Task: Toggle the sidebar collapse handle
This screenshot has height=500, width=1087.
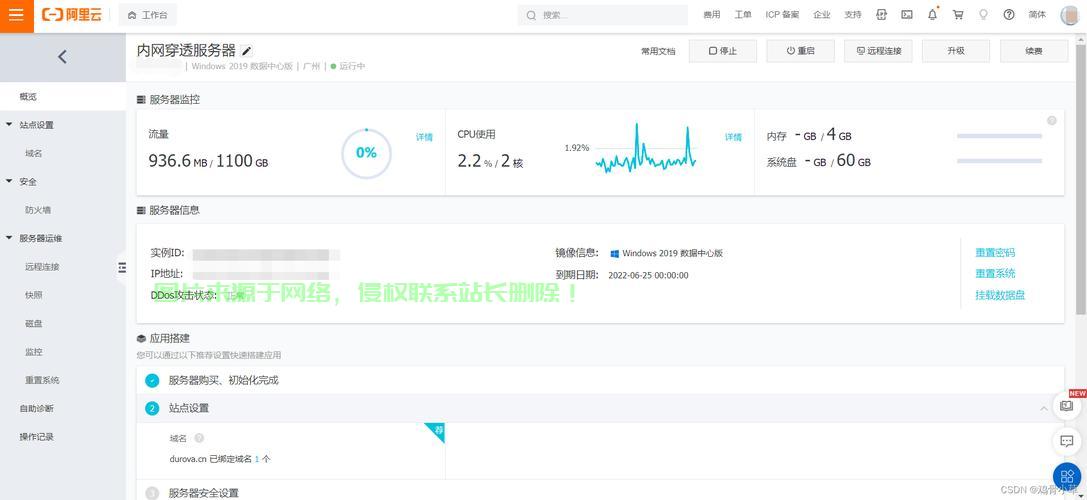Action: [x=122, y=268]
